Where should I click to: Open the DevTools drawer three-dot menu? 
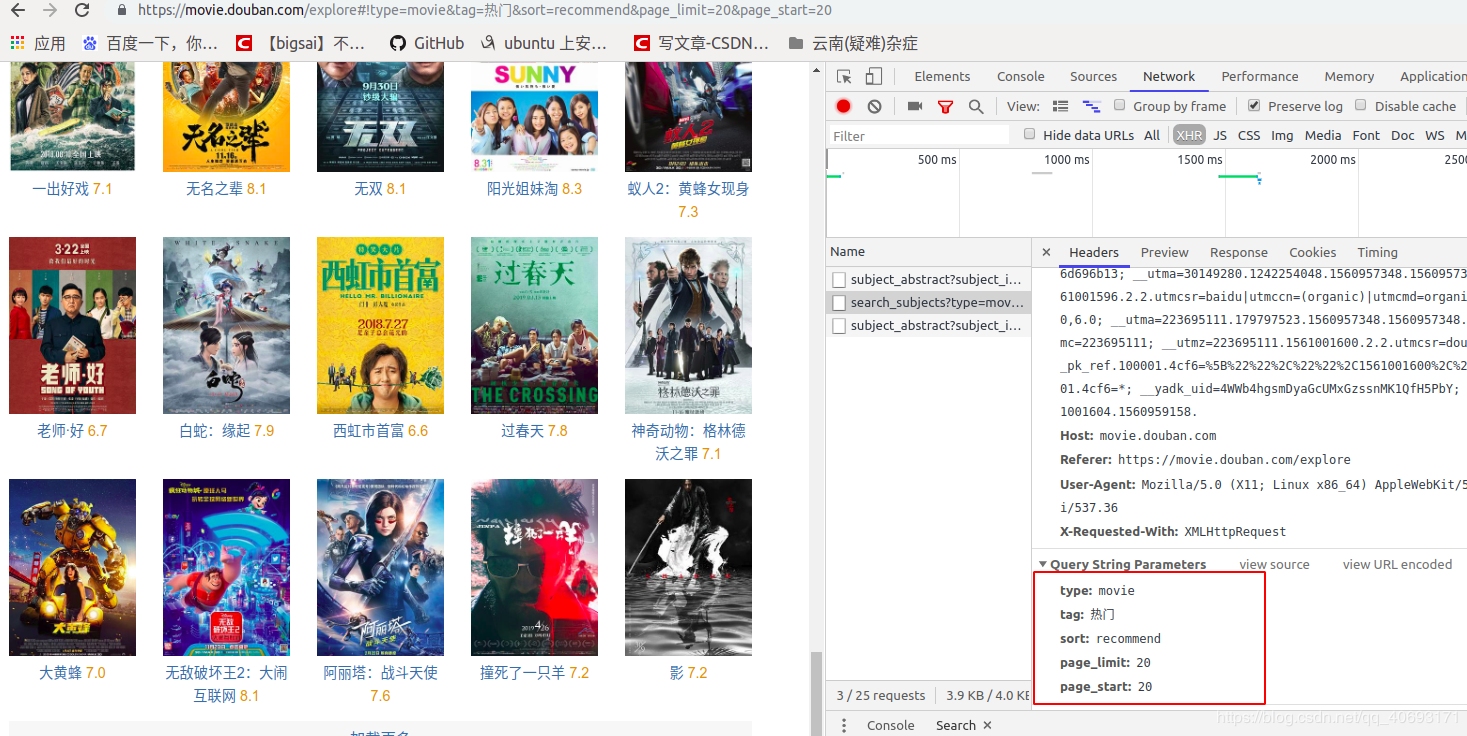point(844,725)
